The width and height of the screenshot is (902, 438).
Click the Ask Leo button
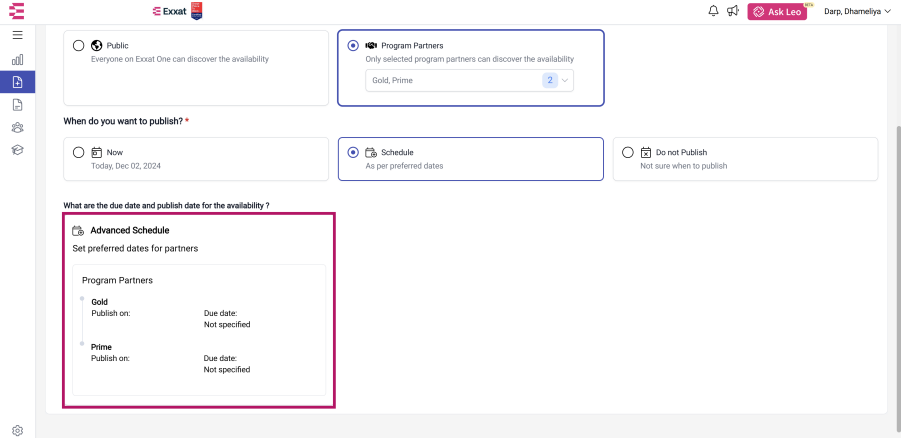[777, 12]
